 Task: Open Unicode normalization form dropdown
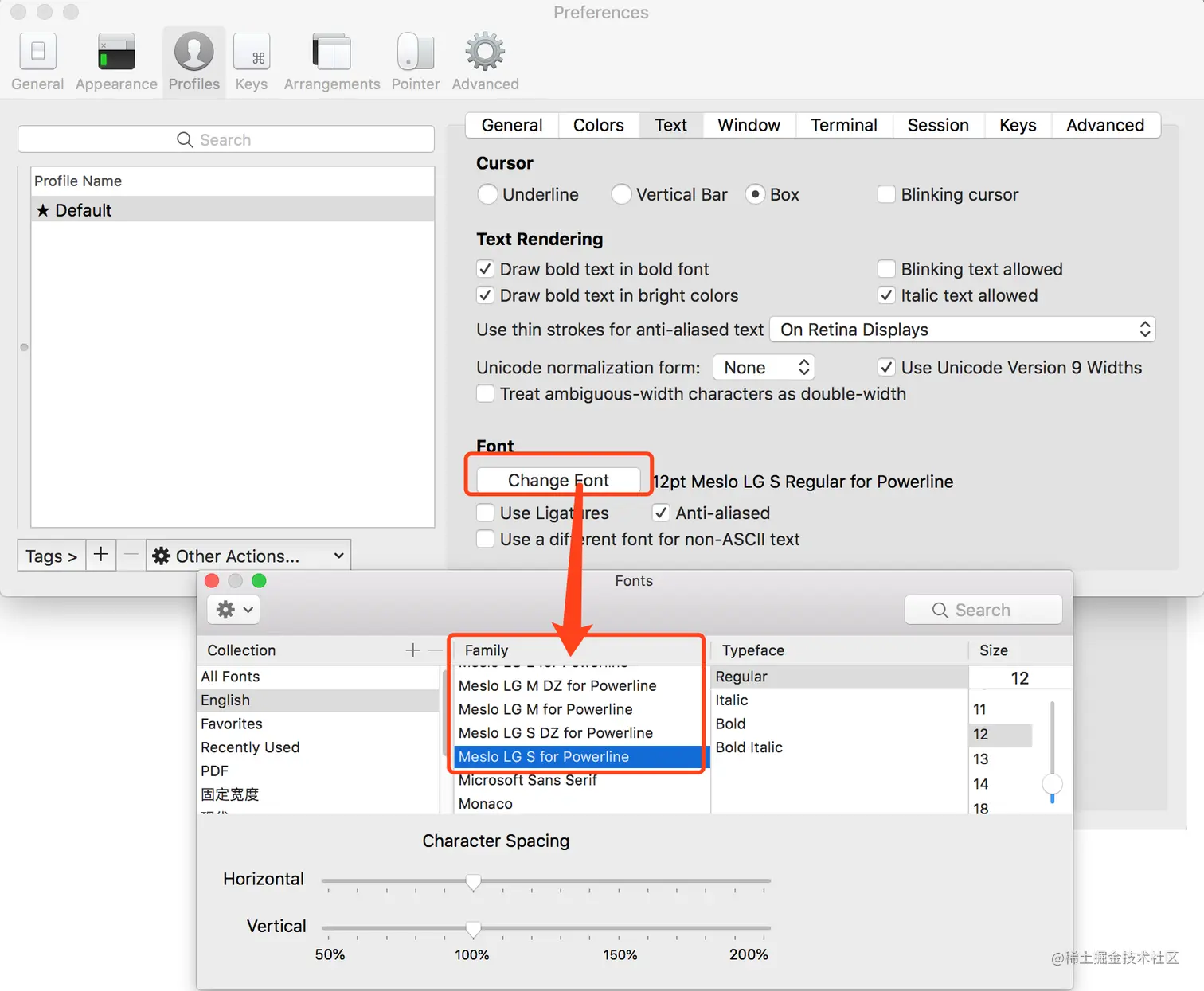pyautogui.click(x=764, y=367)
